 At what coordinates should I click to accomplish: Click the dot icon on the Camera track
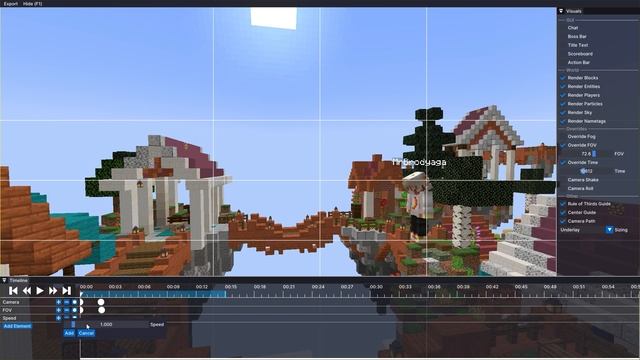click(74, 302)
